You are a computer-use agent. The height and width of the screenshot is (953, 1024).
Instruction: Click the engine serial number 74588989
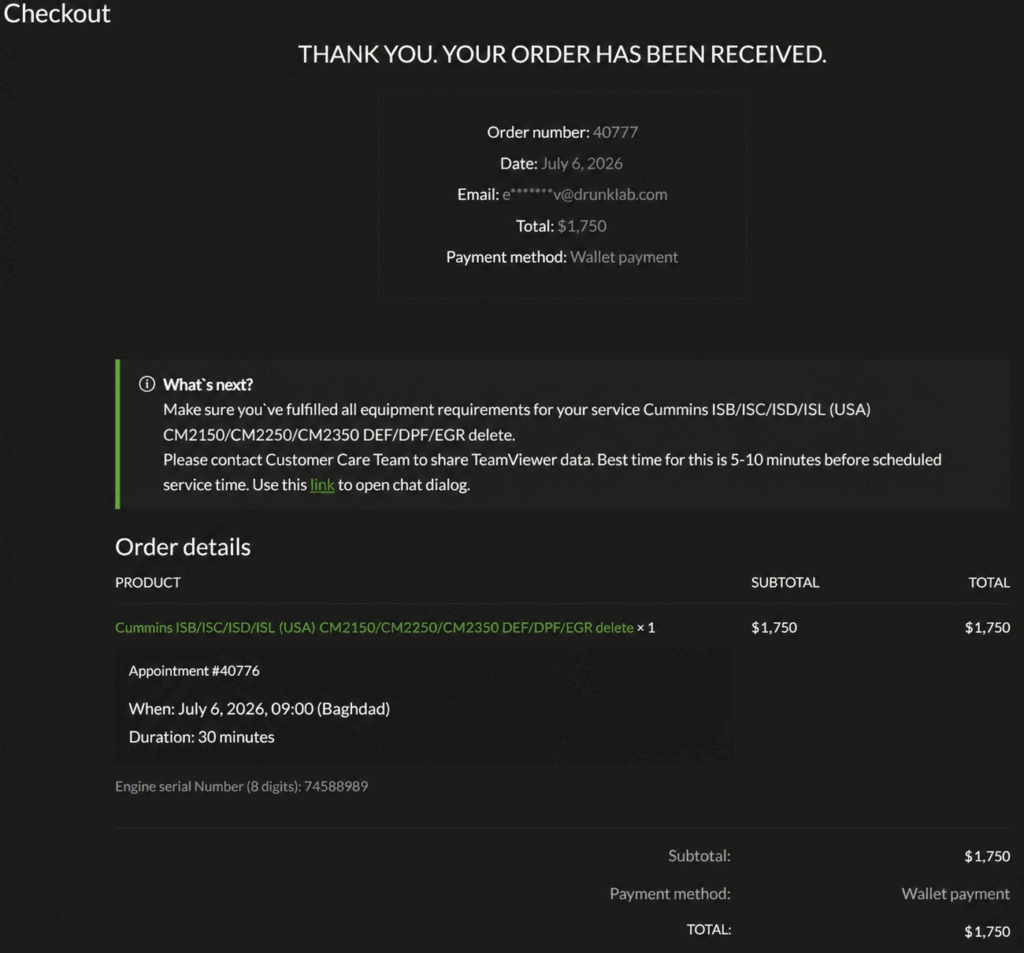336,786
